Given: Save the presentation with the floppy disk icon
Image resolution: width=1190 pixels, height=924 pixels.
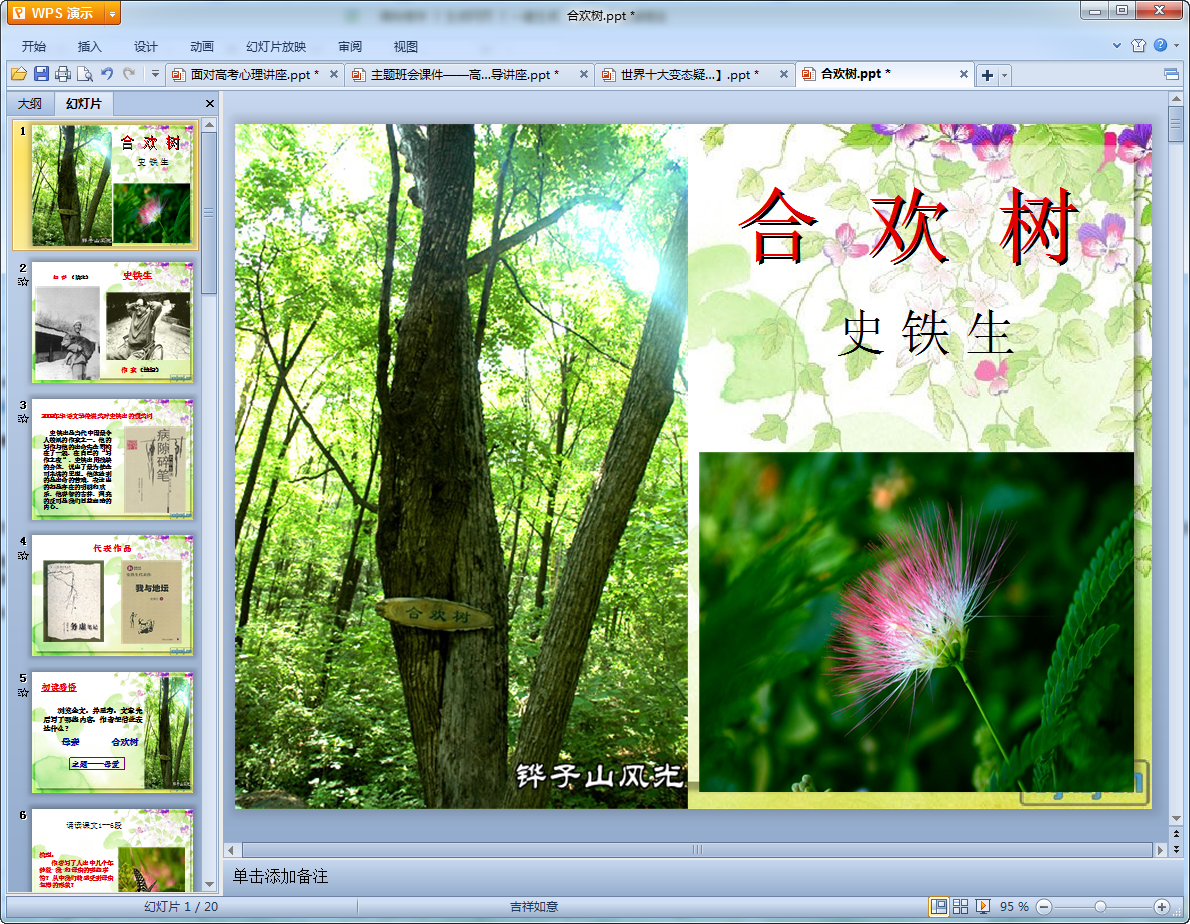Looking at the screenshot, I should point(41,74).
